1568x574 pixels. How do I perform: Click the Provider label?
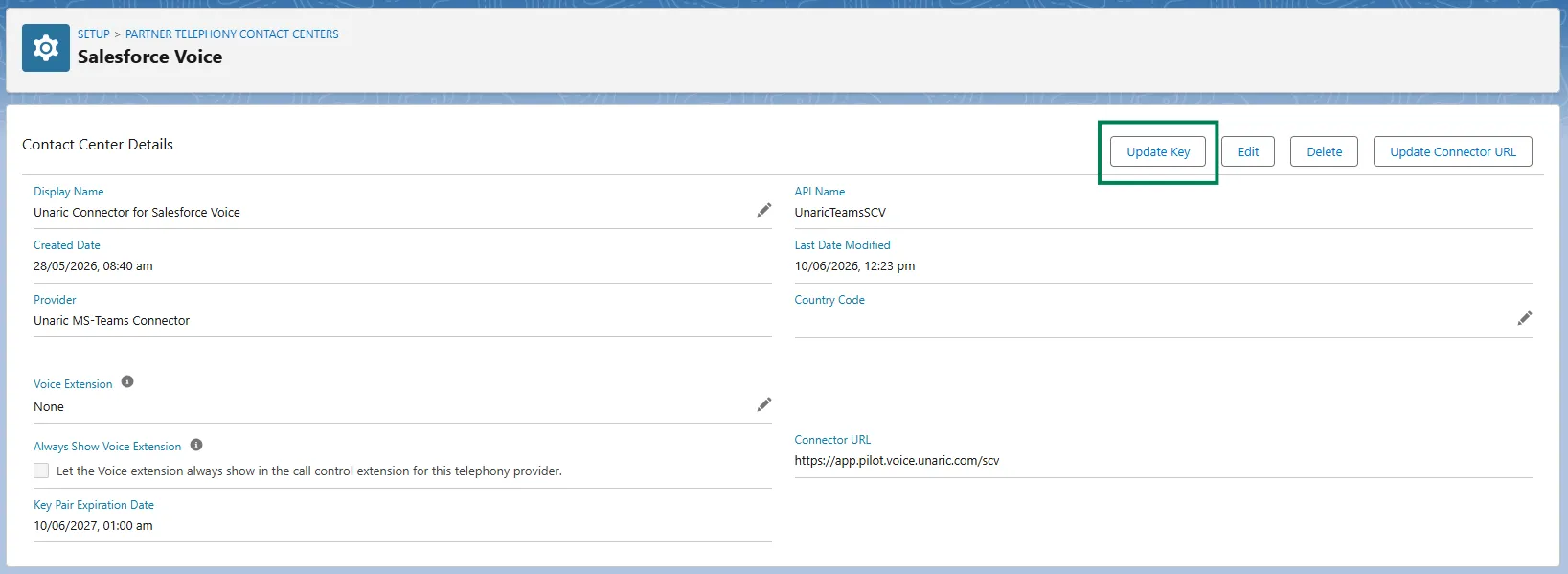click(55, 300)
